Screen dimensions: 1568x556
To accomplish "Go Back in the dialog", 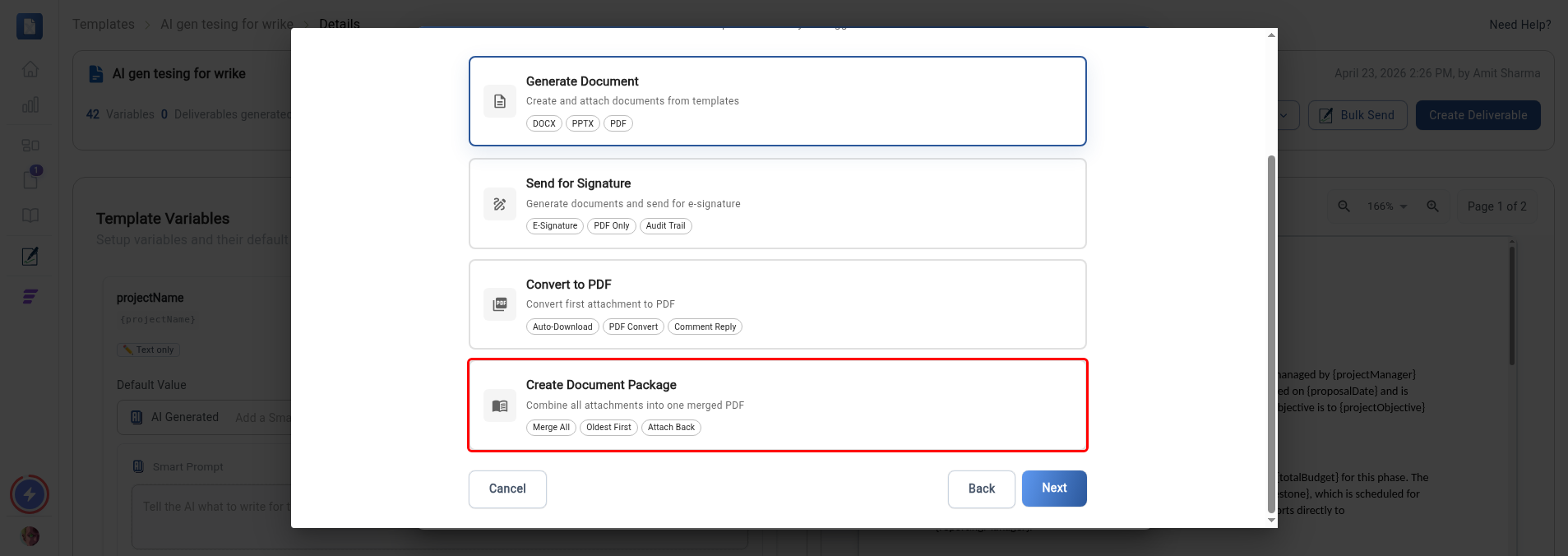I will click(x=981, y=489).
